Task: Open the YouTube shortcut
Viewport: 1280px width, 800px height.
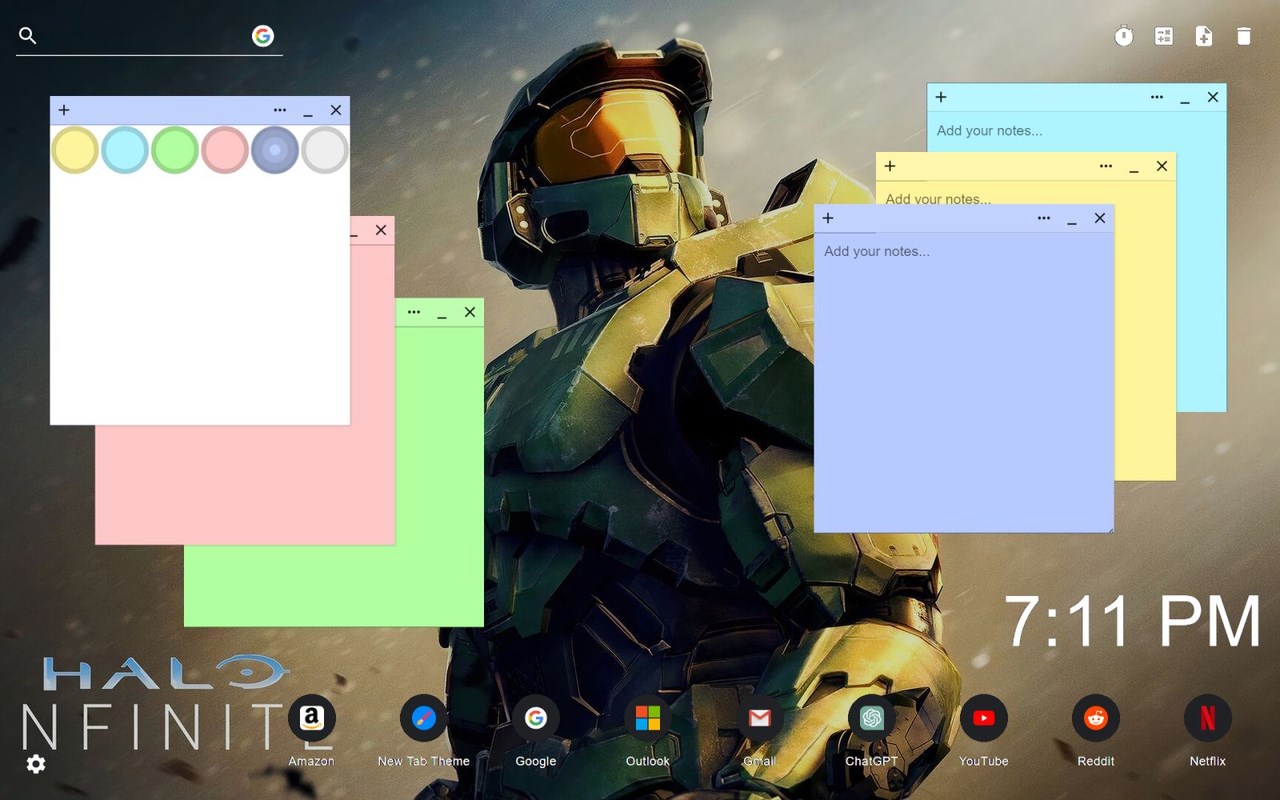Action: pyautogui.click(x=984, y=718)
